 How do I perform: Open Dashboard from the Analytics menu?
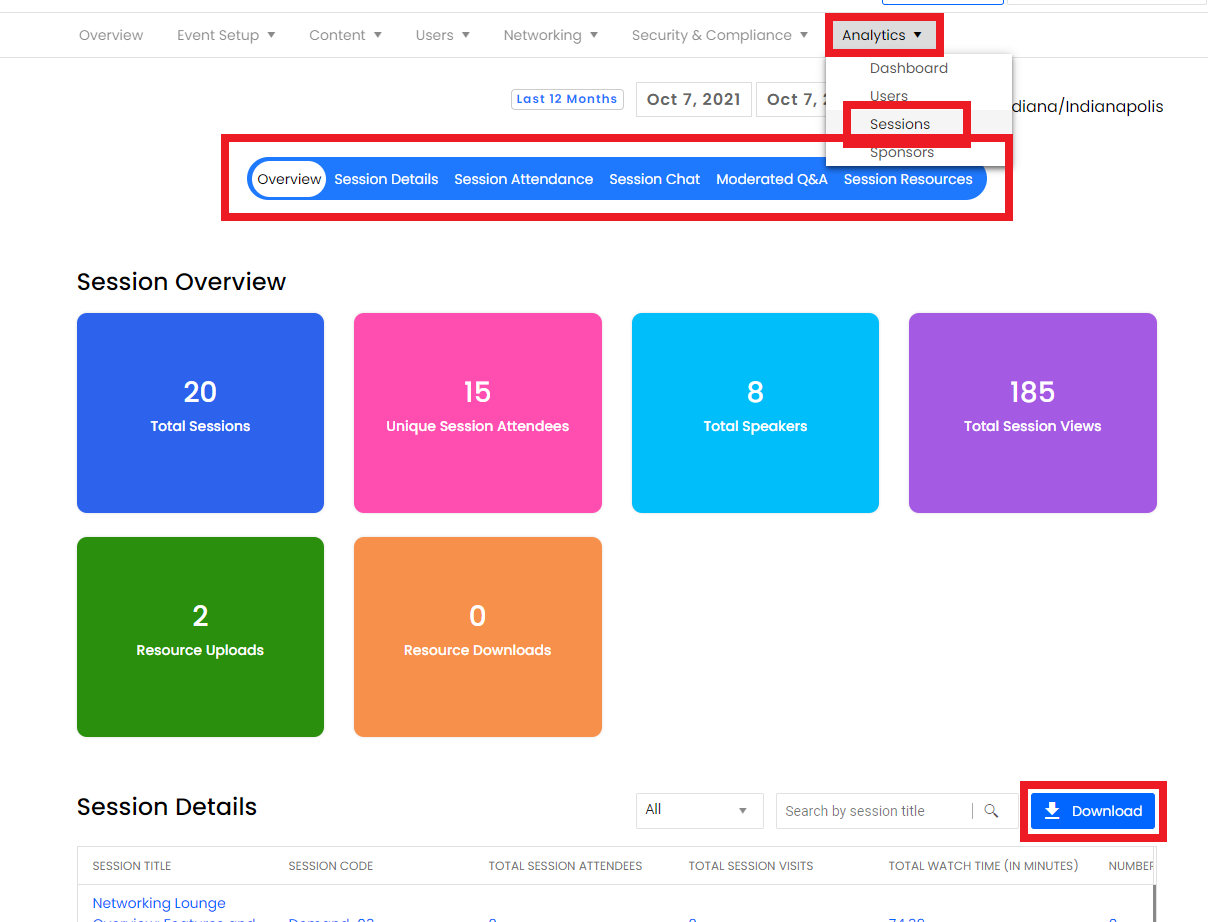coord(908,68)
